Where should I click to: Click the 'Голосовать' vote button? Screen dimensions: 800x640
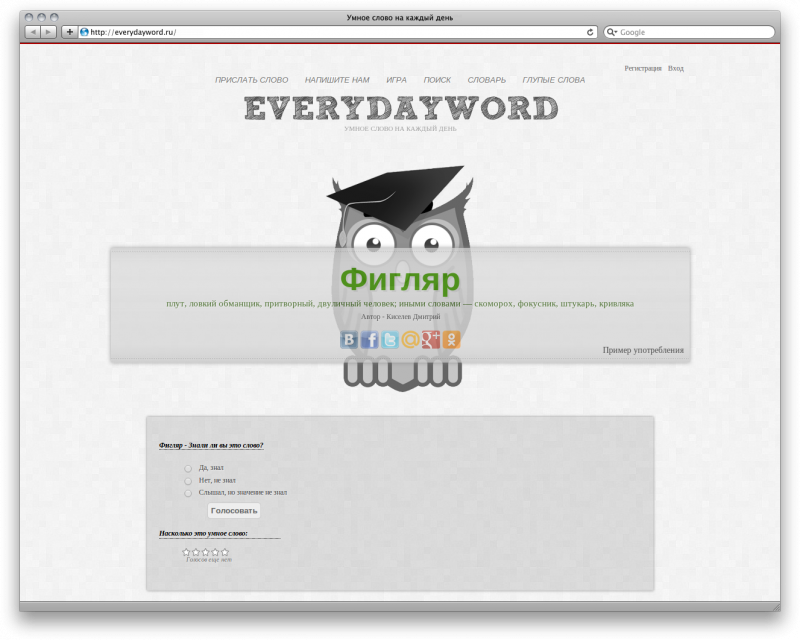click(x=234, y=510)
